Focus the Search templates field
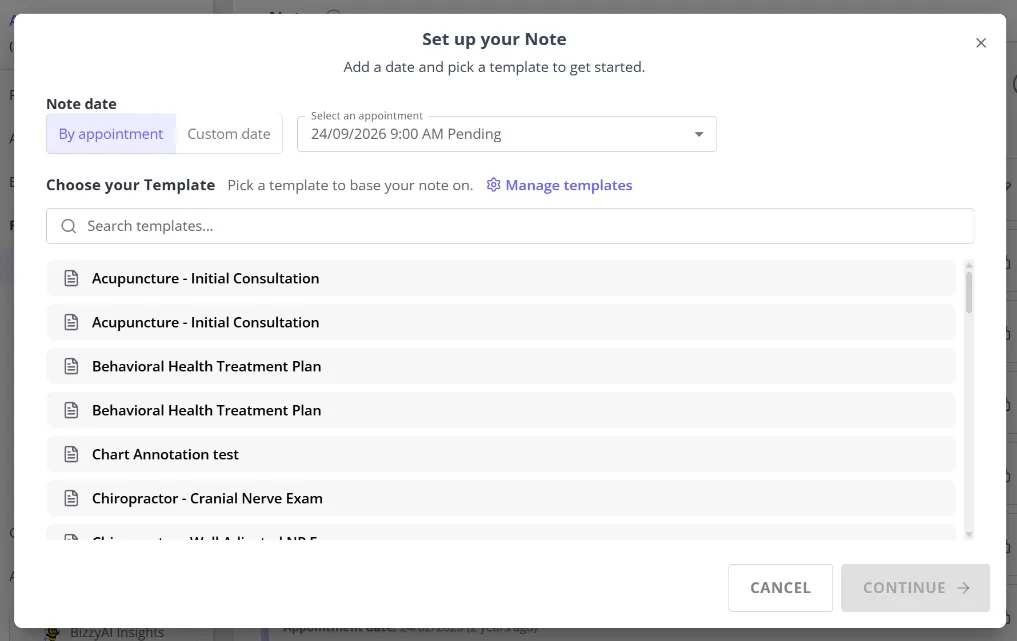1017x641 pixels. click(510, 226)
